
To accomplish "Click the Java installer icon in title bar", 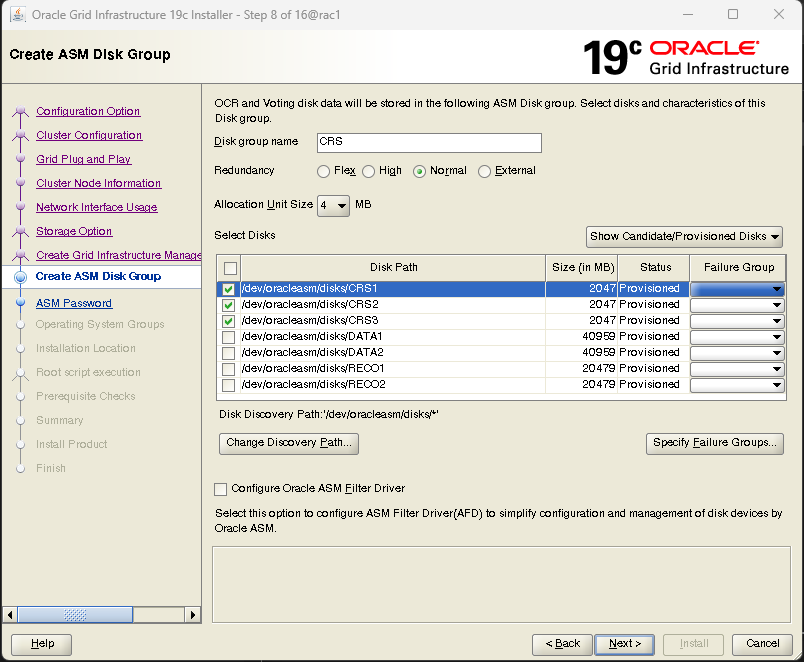I will tap(18, 14).
